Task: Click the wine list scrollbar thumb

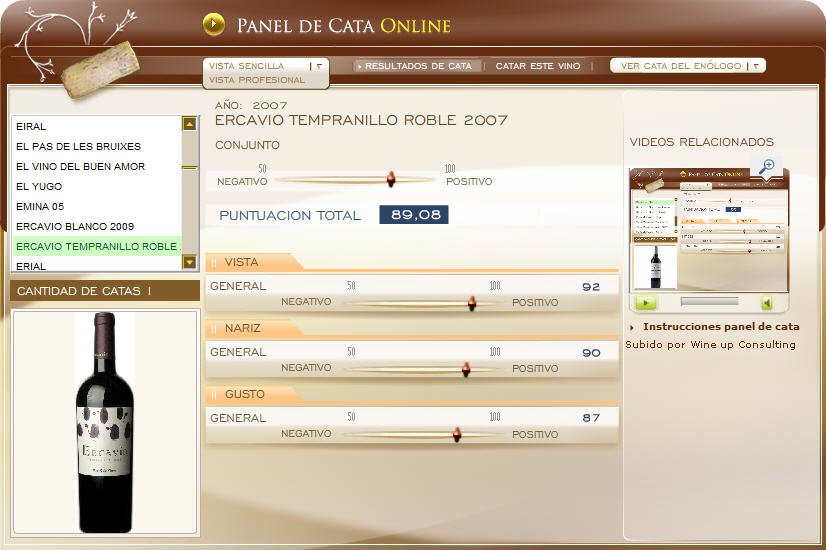Action: [x=189, y=167]
